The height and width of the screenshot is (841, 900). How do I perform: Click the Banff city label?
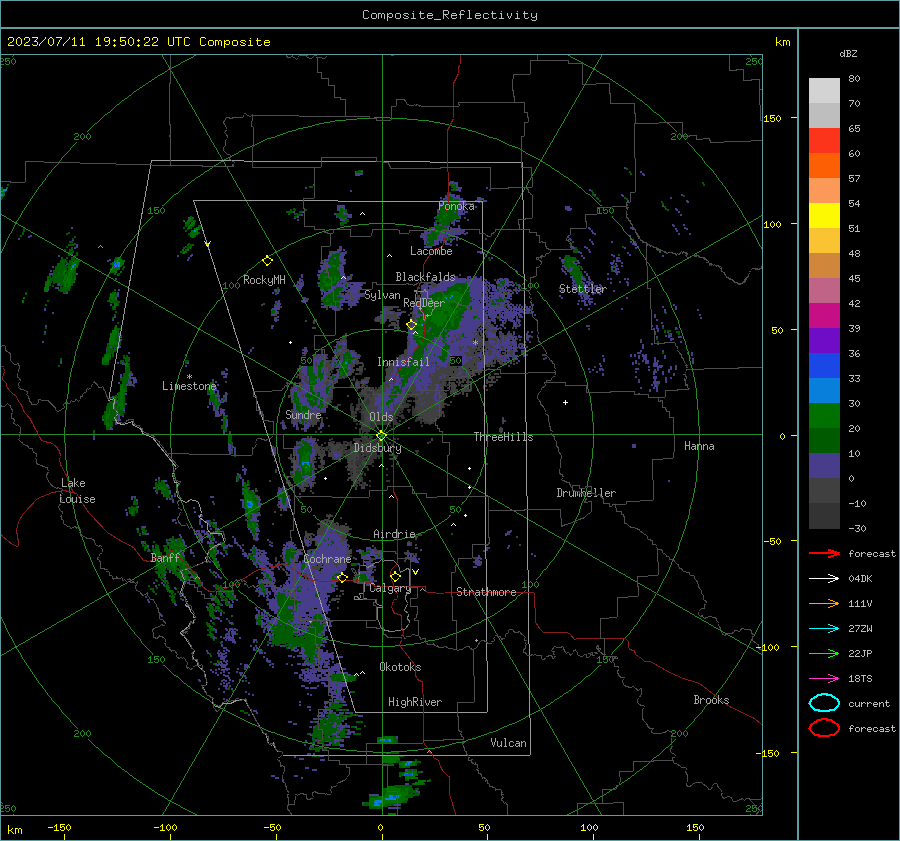[x=165, y=558]
